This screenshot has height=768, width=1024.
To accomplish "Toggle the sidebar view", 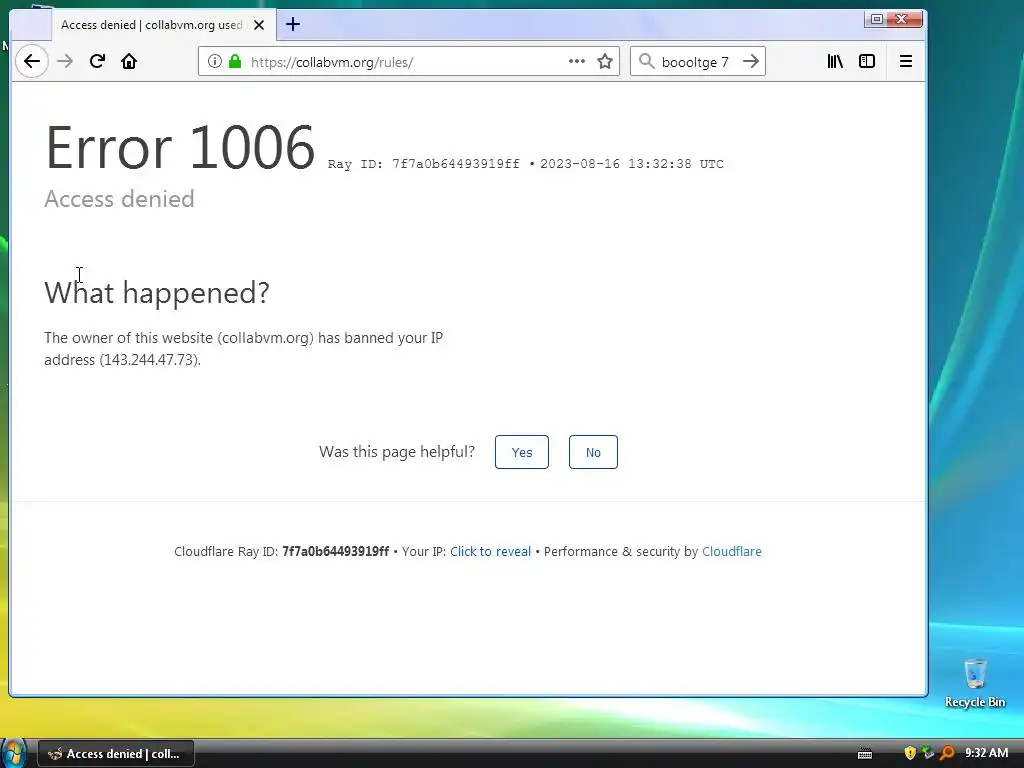I will click(x=867, y=61).
